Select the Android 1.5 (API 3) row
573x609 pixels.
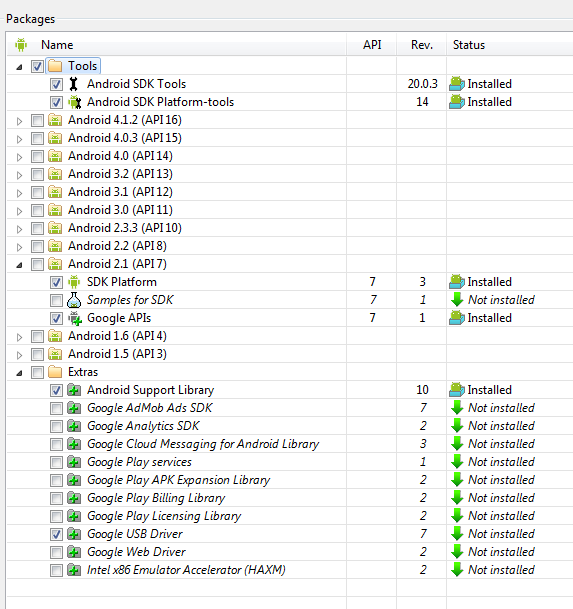pos(290,354)
